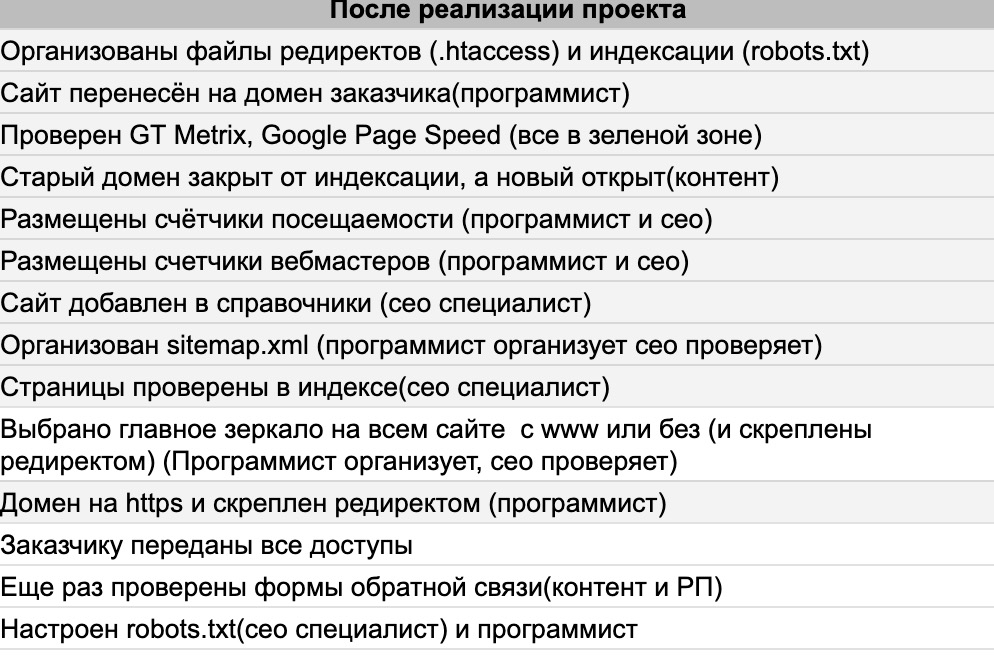Select the last row Настроен robots.txt

tap(318, 630)
